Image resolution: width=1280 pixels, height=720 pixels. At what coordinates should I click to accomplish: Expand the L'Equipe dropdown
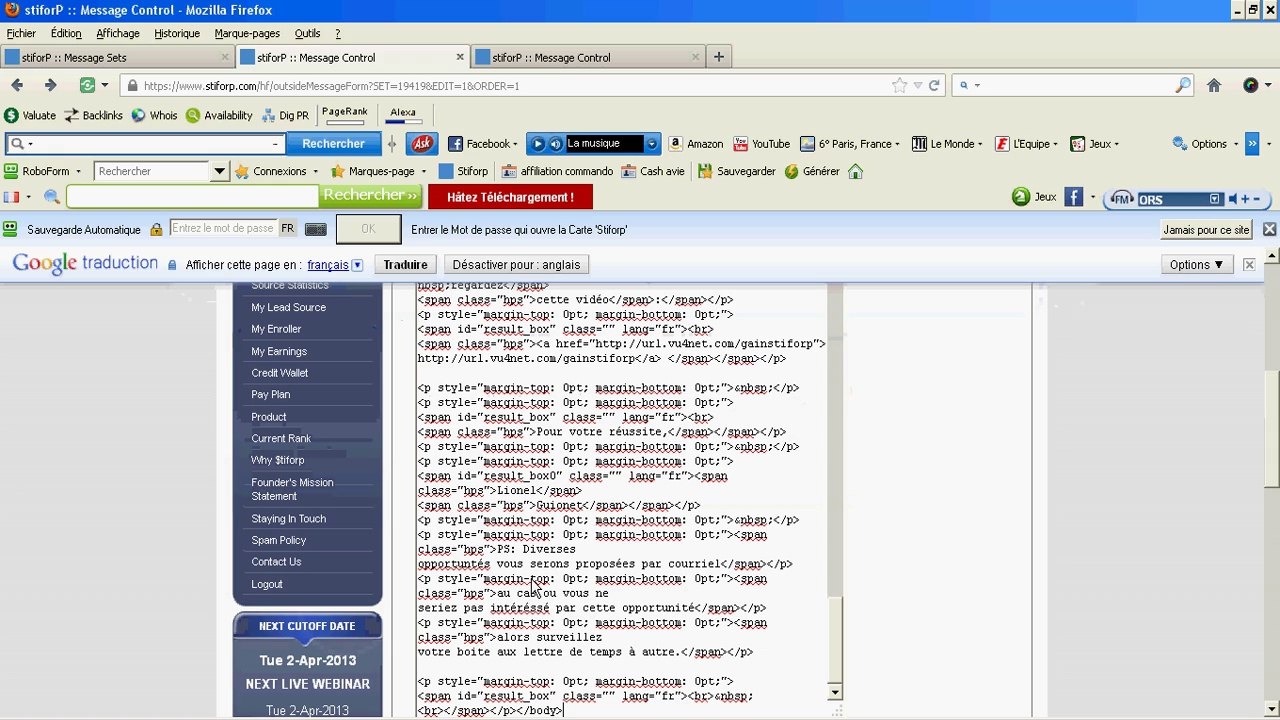tap(1055, 144)
